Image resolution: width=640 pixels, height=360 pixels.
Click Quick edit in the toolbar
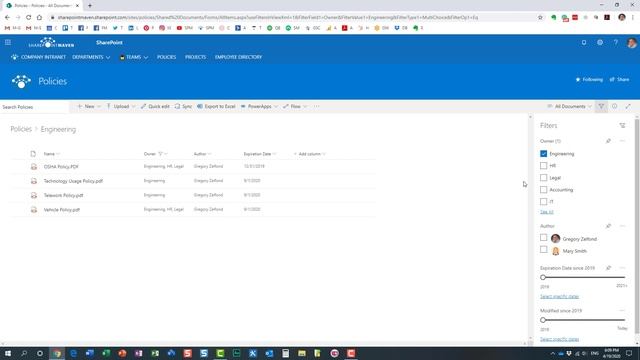coord(155,107)
